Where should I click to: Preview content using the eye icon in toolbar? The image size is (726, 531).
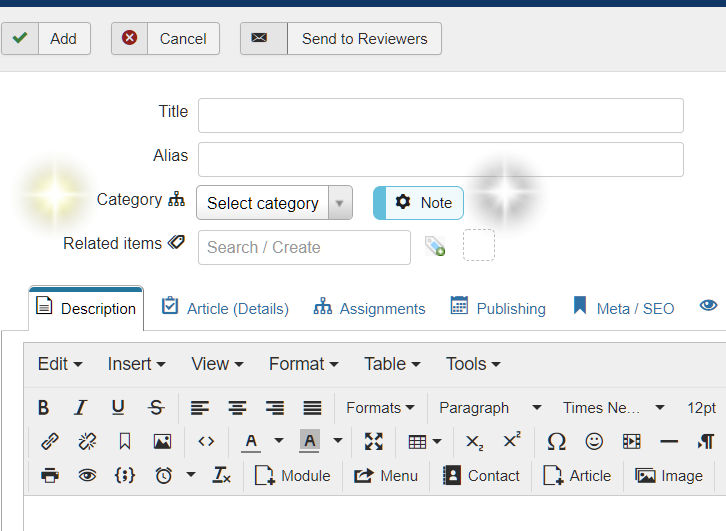(x=87, y=475)
